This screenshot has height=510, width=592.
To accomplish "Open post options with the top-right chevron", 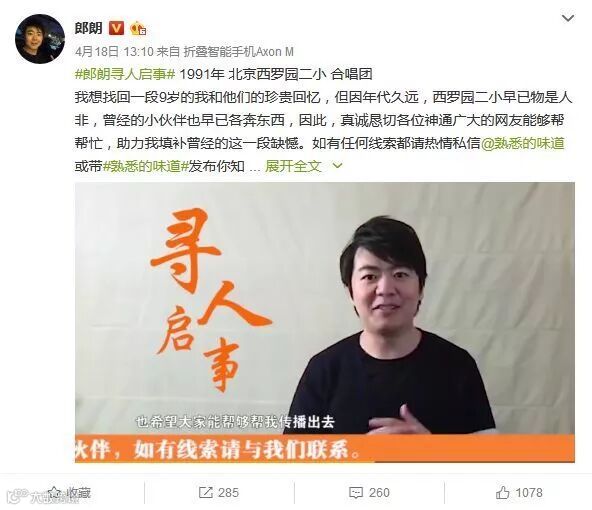I will point(568,18).
